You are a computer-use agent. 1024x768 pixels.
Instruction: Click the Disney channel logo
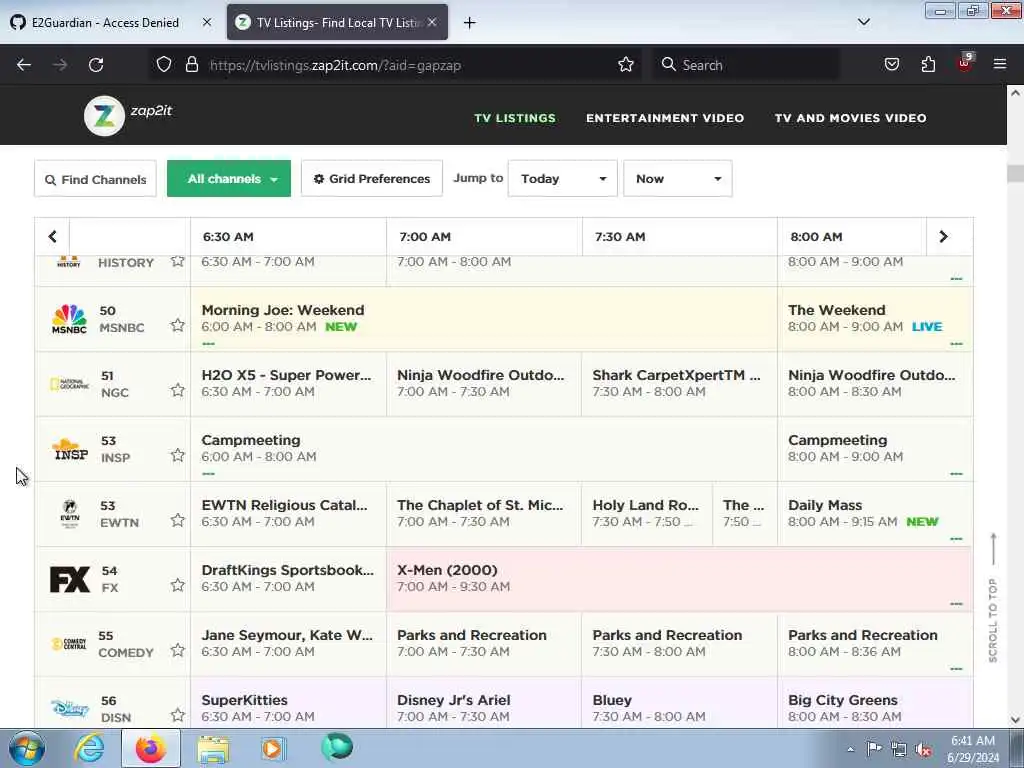coord(69,709)
